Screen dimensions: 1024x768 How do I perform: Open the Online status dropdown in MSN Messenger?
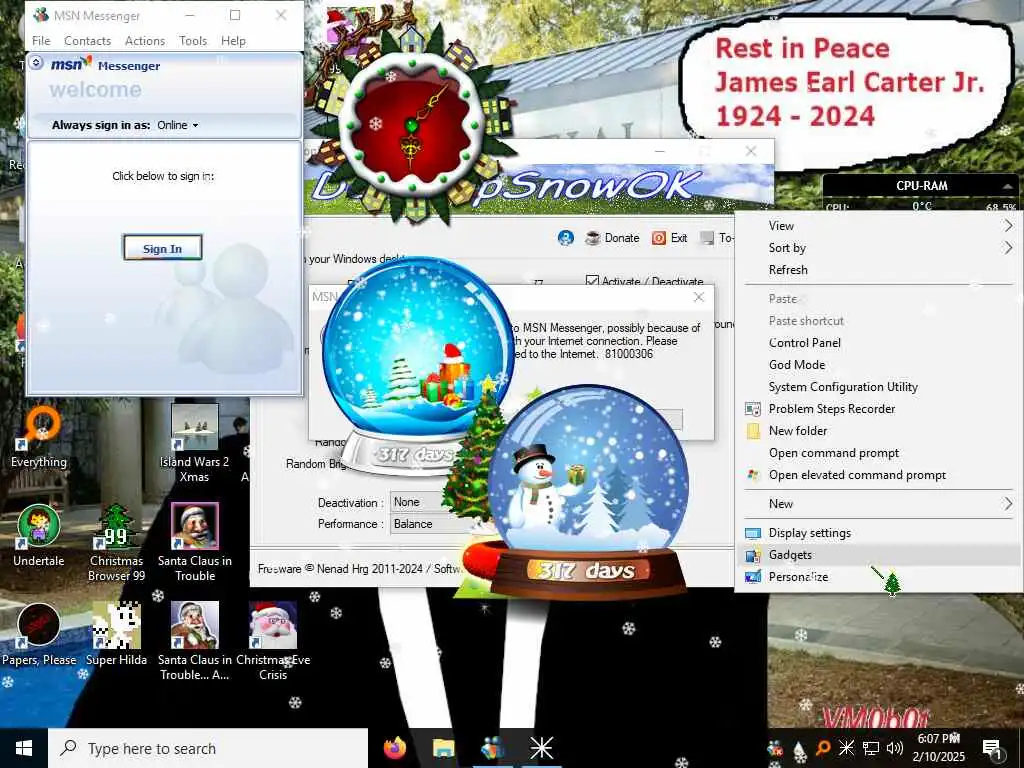tap(178, 125)
